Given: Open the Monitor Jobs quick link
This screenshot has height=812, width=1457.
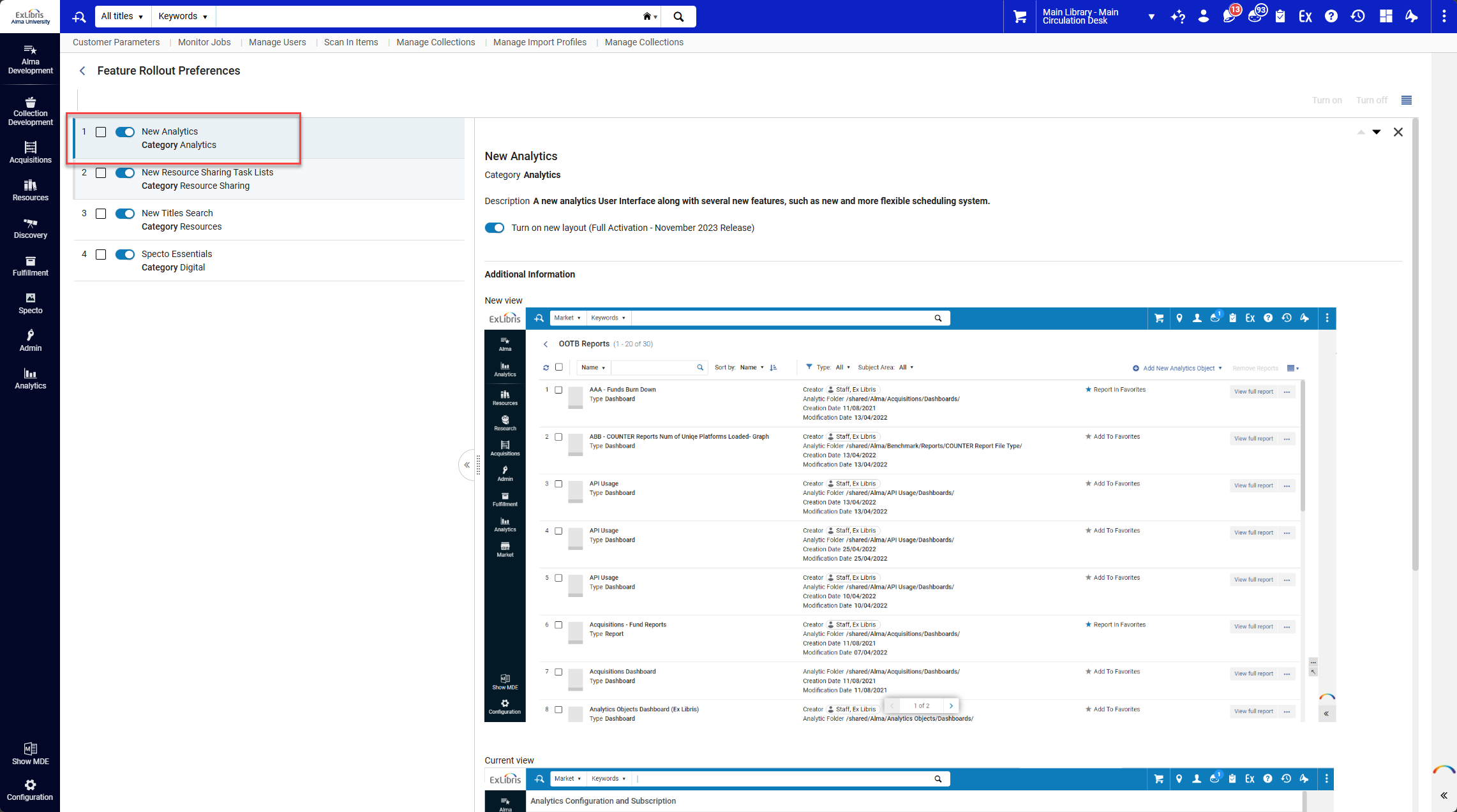Looking at the screenshot, I should pos(204,42).
